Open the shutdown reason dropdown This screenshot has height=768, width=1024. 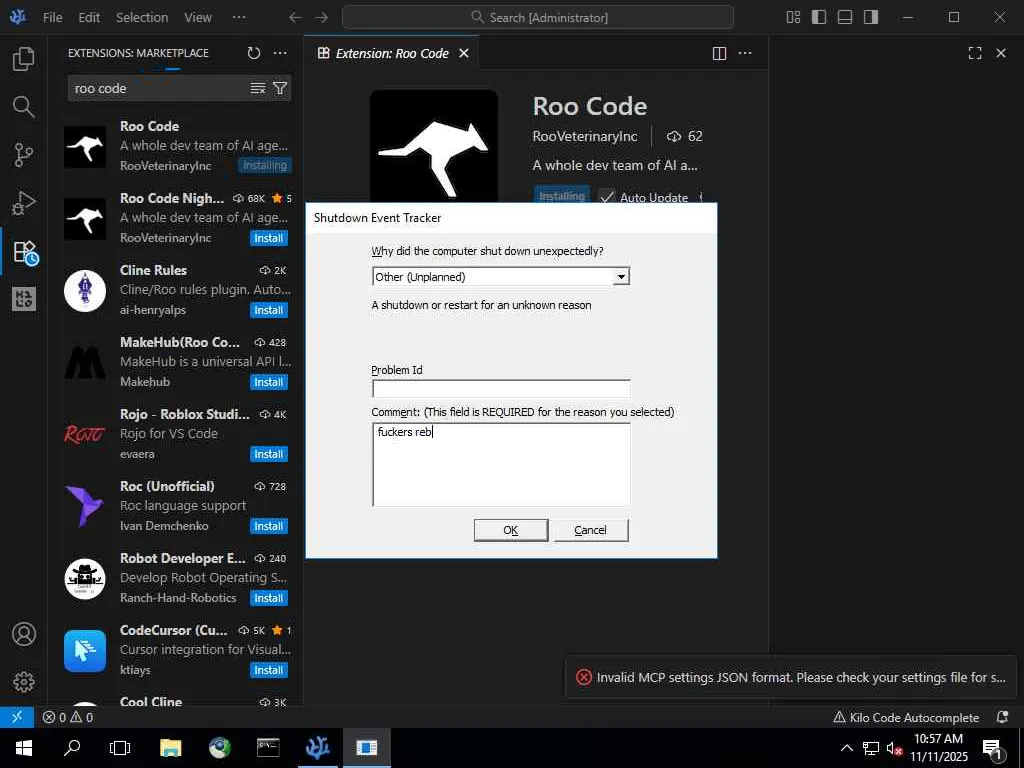click(x=621, y=277)
